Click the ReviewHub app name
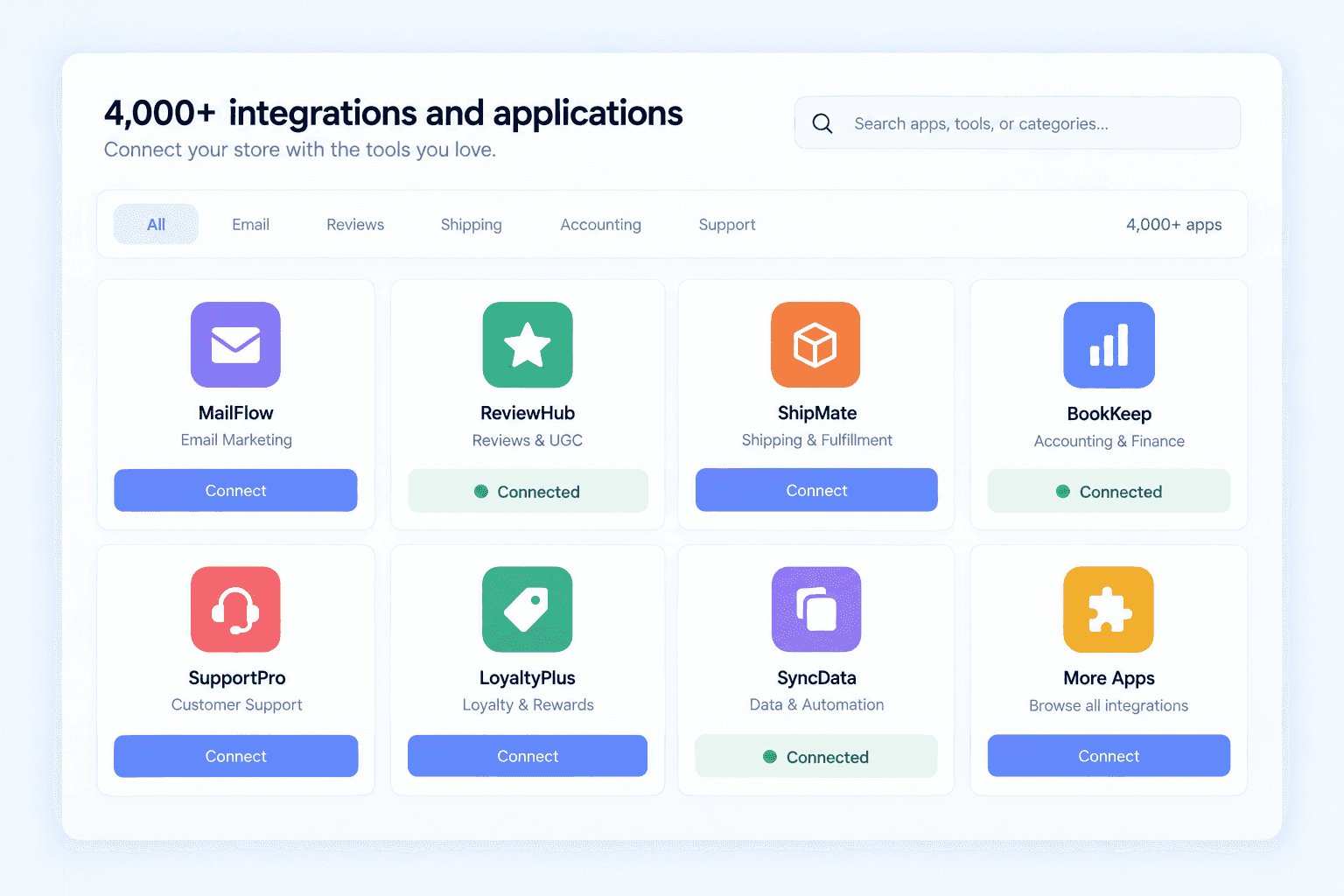This screenshot has height=896, width=1344. click(x=528, y=413)
